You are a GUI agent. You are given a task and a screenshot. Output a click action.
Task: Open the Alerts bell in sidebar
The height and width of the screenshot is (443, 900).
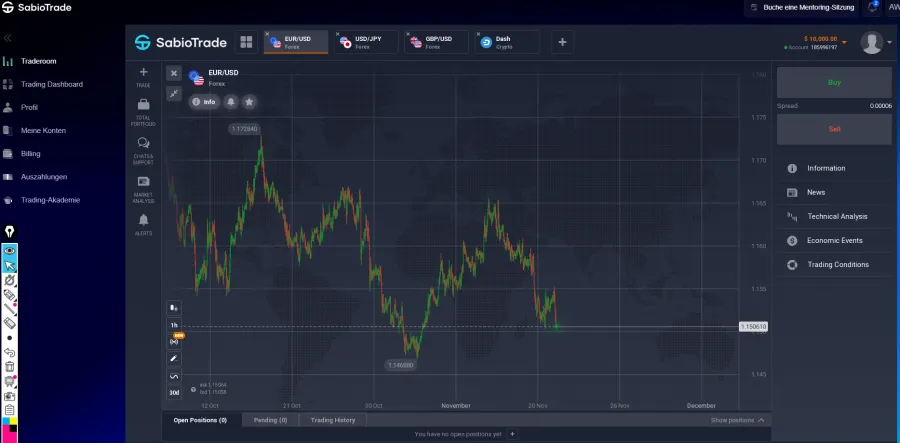(143, 220)
